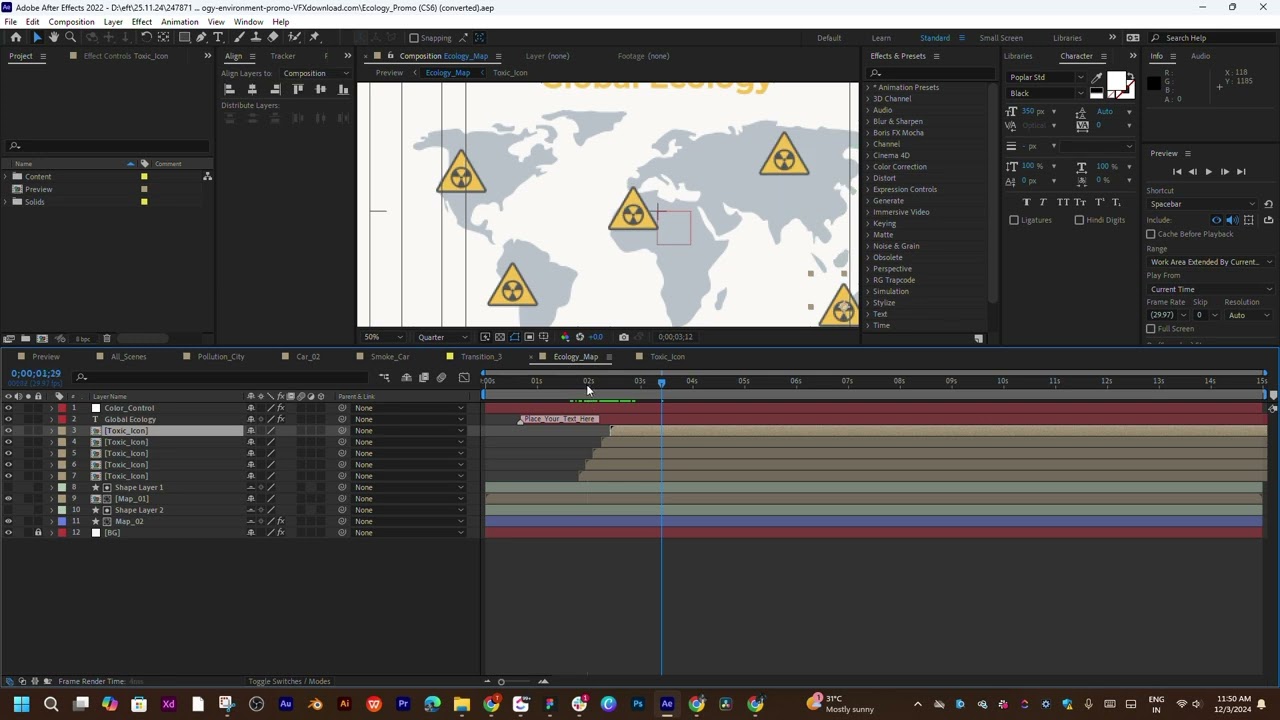
Task: Expand the Shape Layer 1 properties
Action: 51,487
